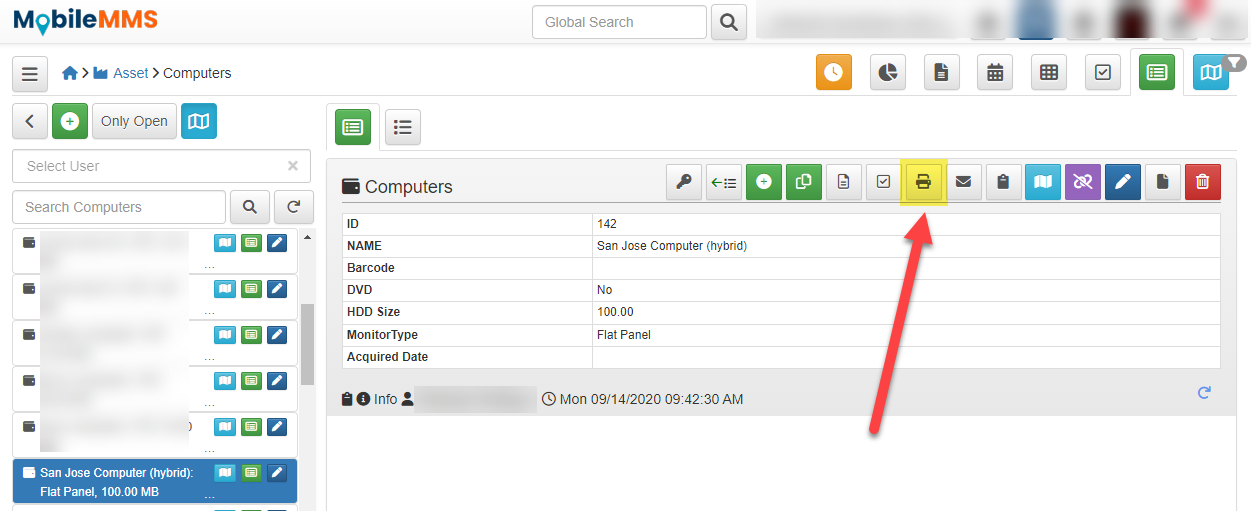Switch to the bulleted list tab
The height and width of the screenshot is (511, 1251).
tap(403, 127)
